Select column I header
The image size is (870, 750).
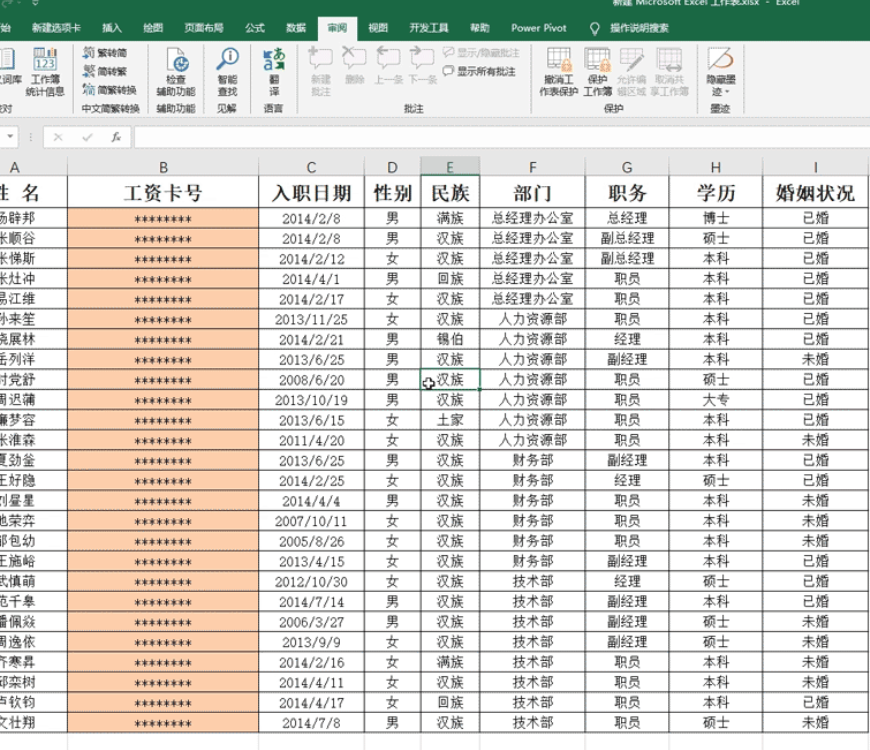815,167
